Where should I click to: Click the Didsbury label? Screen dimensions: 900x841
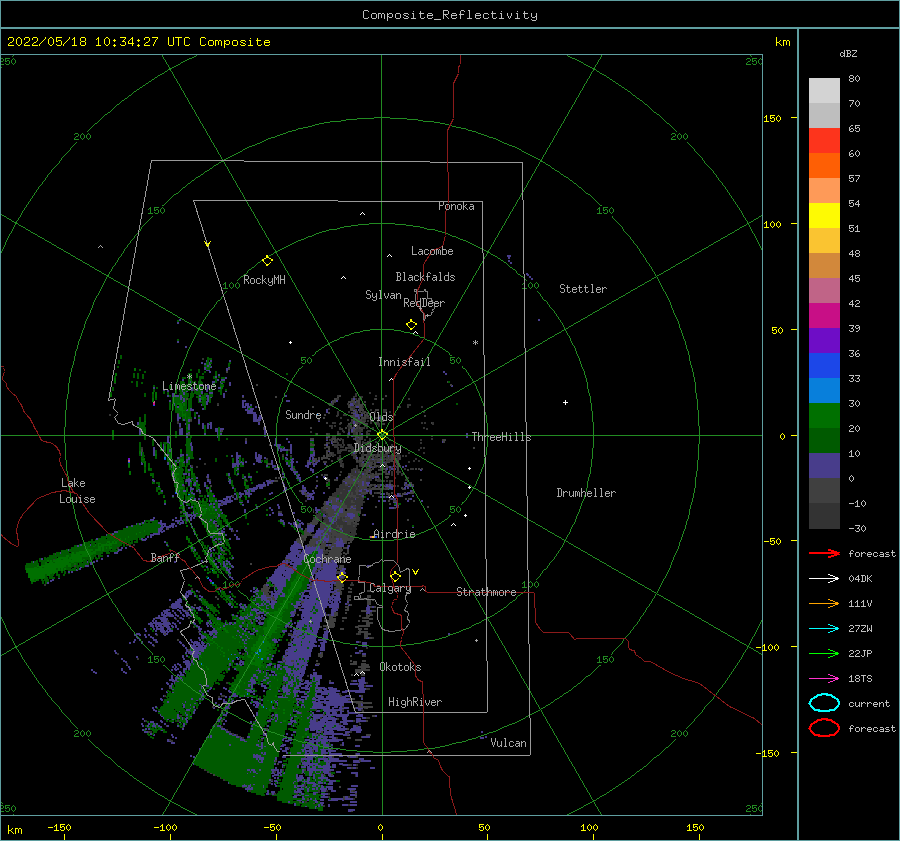click(x=377, y=448)
